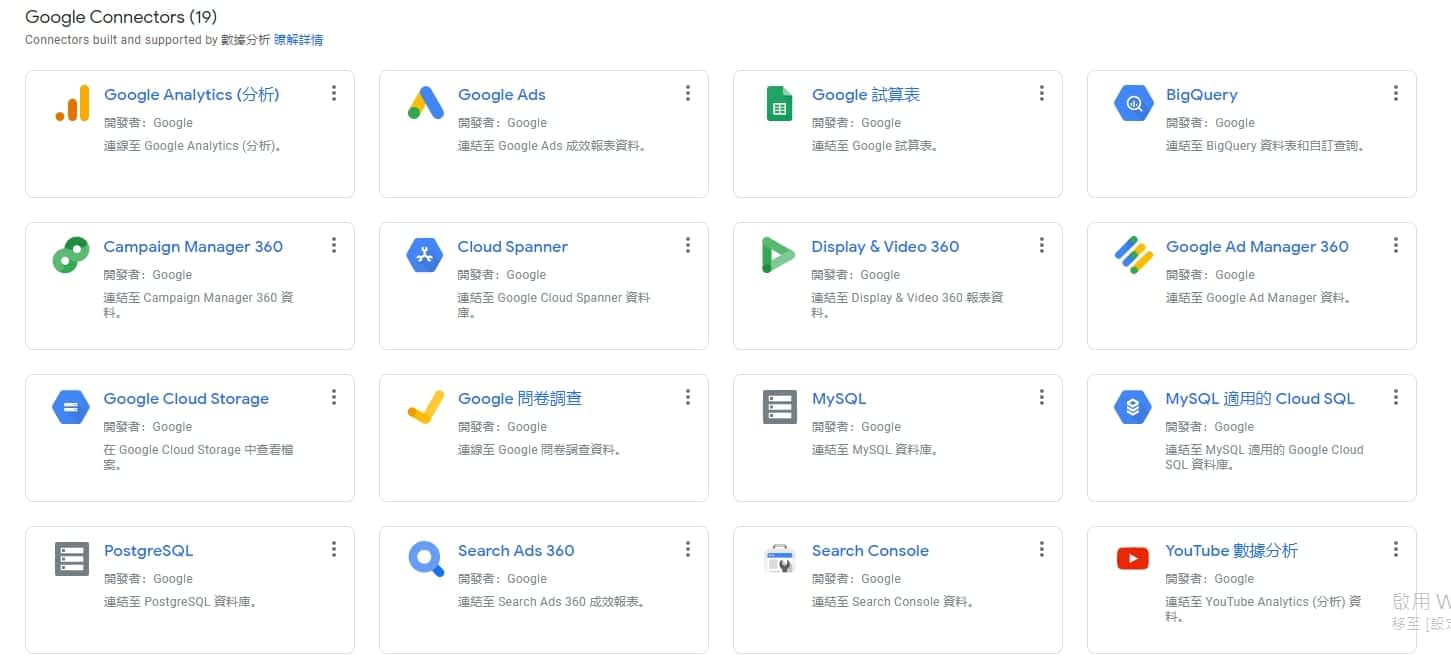This screenshot has height=666, width=1451.
Task: Click description 連結至 Google 試算表。
Action: point(875,146)
